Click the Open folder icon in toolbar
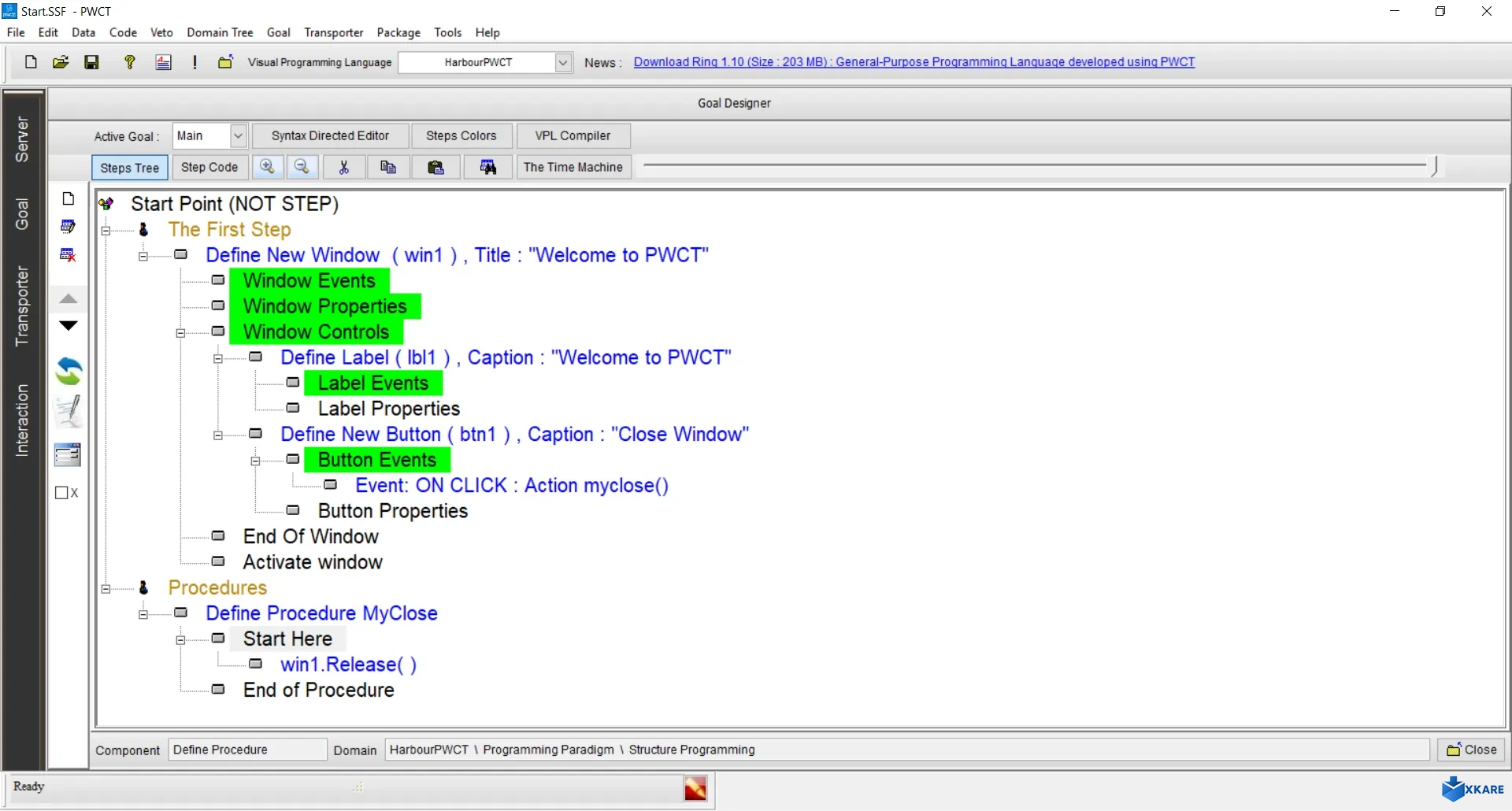 point(61,62)
